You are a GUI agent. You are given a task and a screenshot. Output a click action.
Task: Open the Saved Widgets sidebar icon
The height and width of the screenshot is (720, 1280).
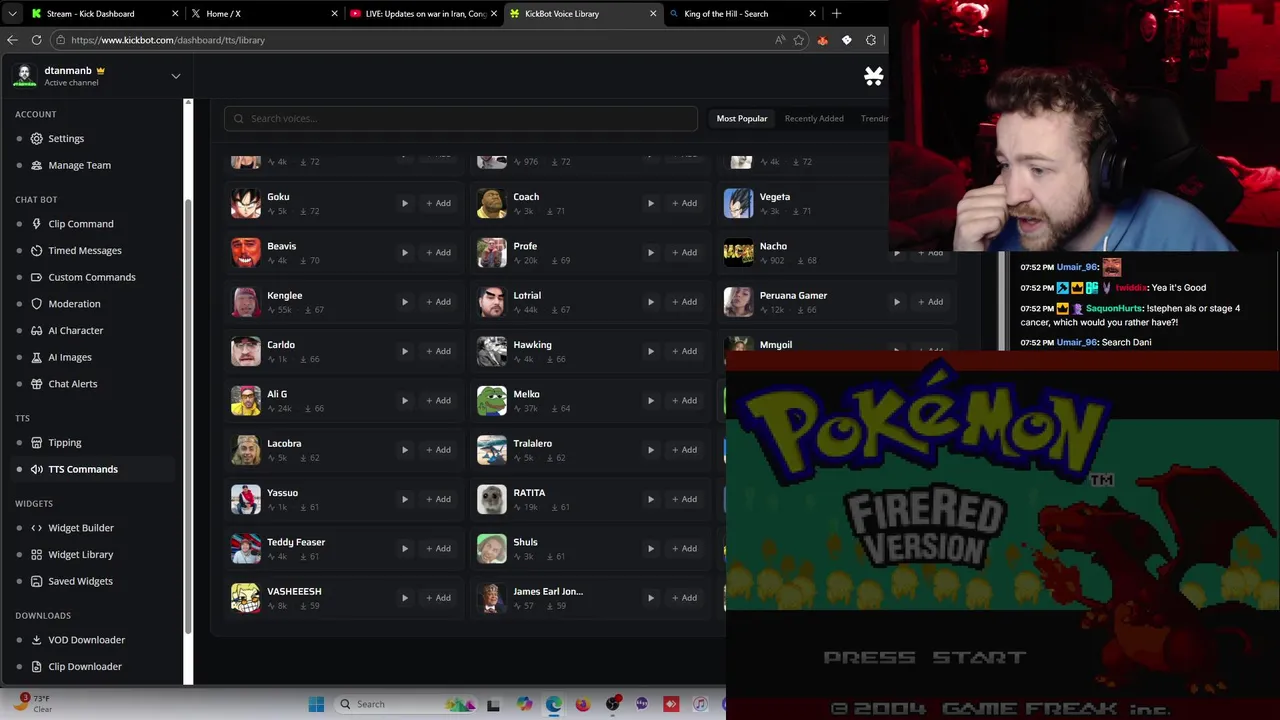tap(37, 581)
